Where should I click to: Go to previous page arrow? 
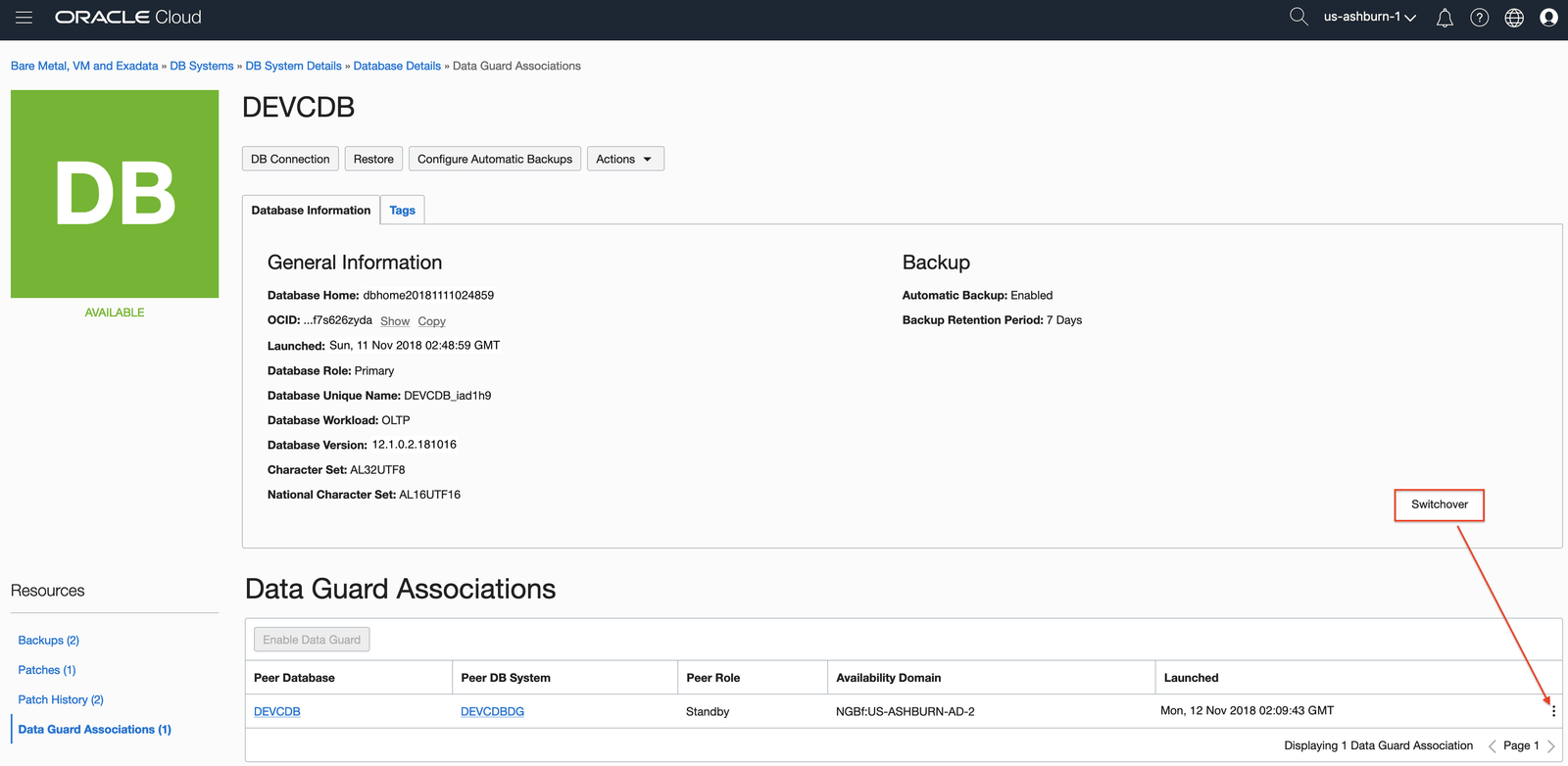pyautogui.click(x=1492, y=746)
